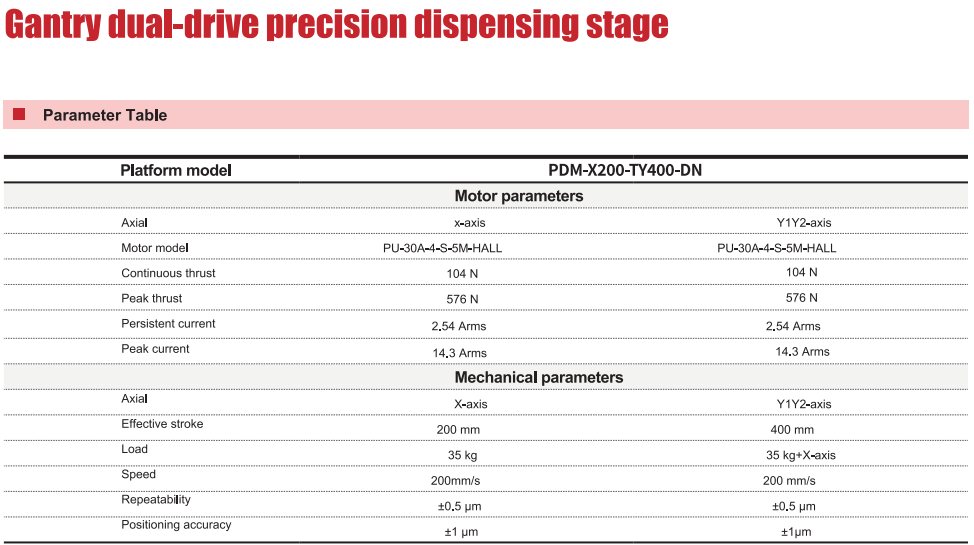Viewport: 974px width, 545px height.
Task: Select the PDM-X200-TY400-DN model name
Action: click(x=625, y=170)
